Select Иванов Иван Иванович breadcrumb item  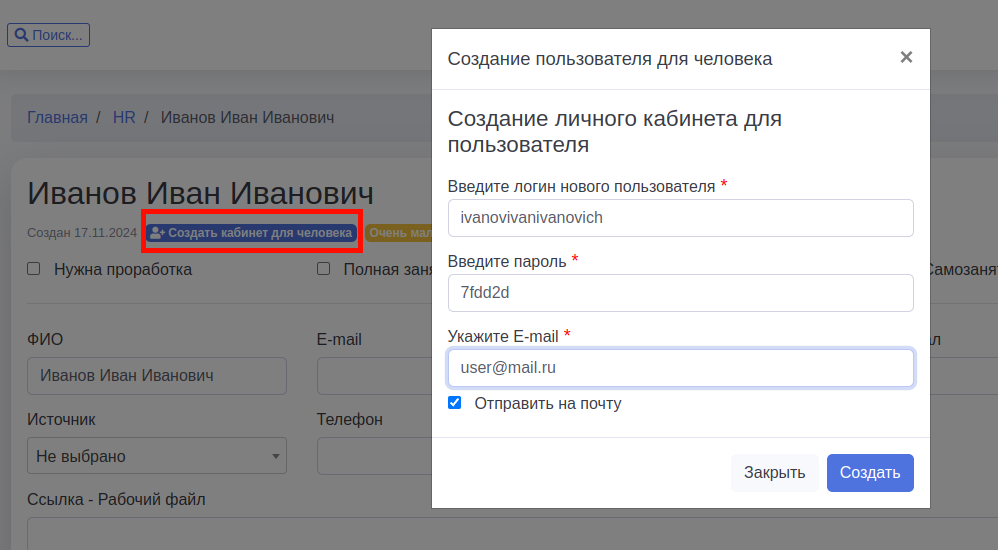click(247, 117)
